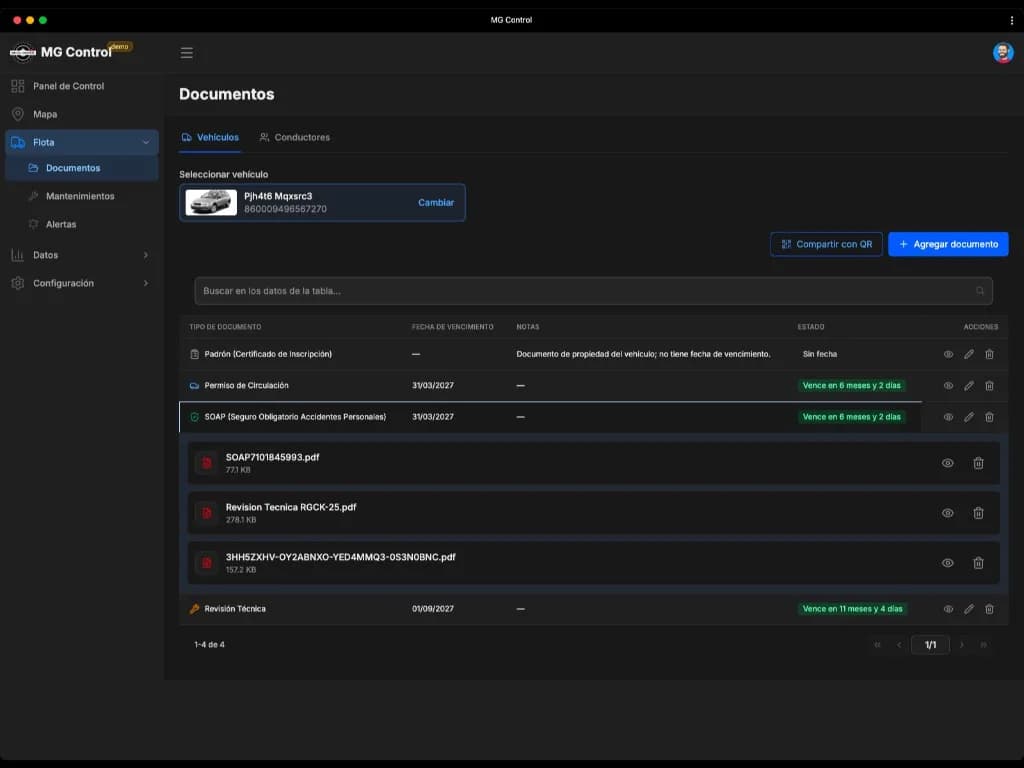Click Revision Tecnica RGCK-25.pdf red file icon

click(206, 513)
